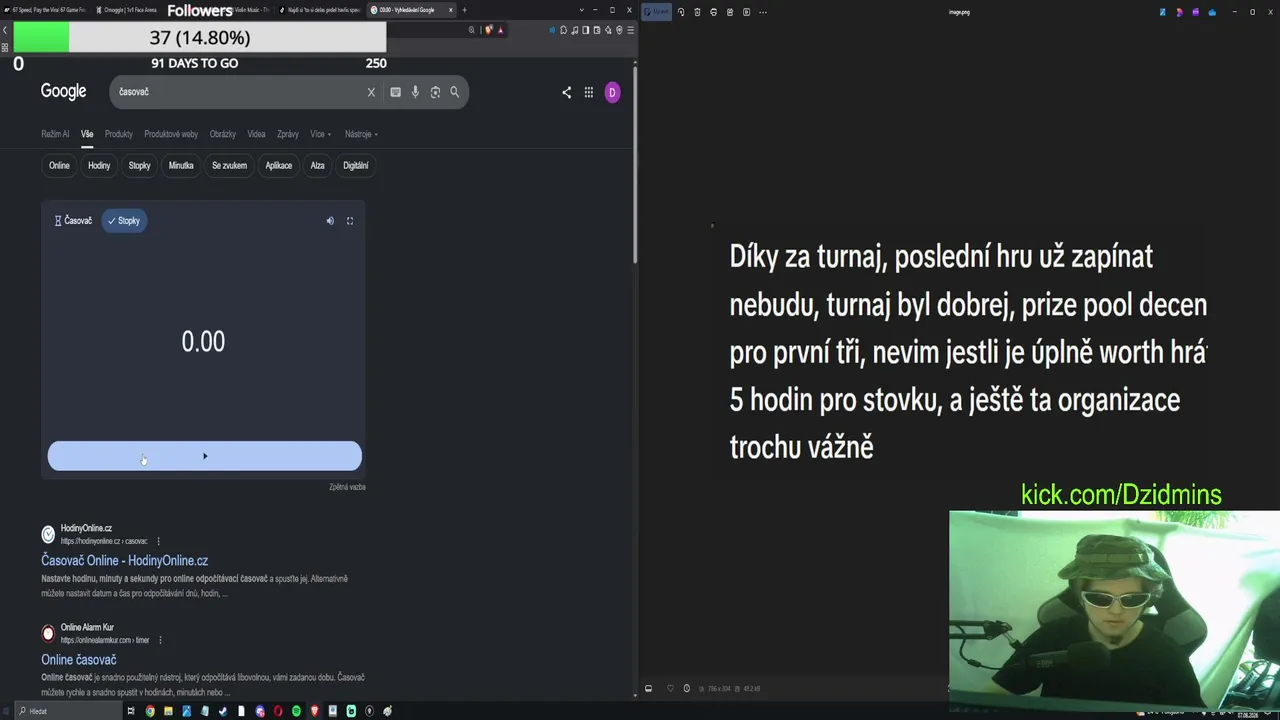Open the Časovač Online - HodinyOnline.cz result
1280x720 pixels.
(125, 561)
